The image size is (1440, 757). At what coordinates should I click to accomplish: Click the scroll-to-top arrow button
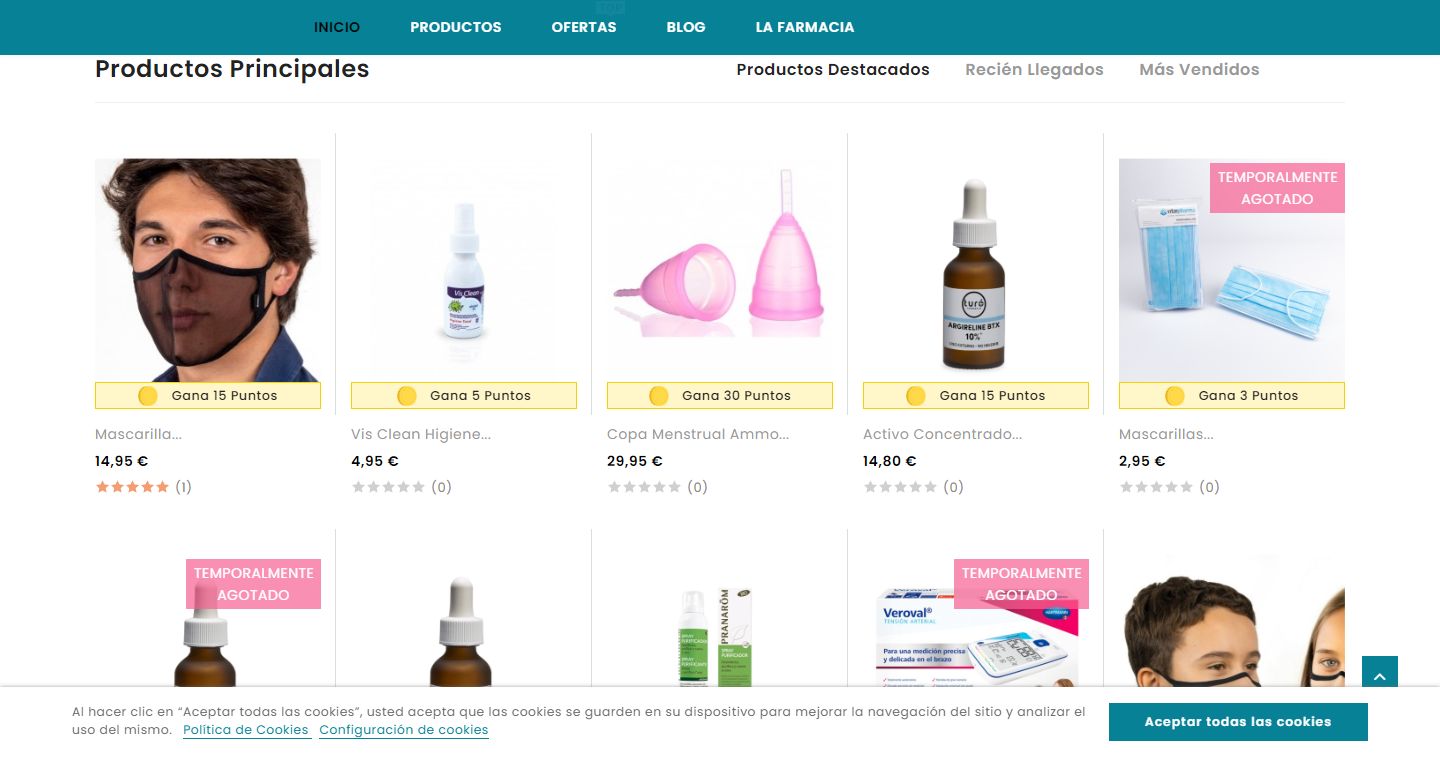point(1380,674)
